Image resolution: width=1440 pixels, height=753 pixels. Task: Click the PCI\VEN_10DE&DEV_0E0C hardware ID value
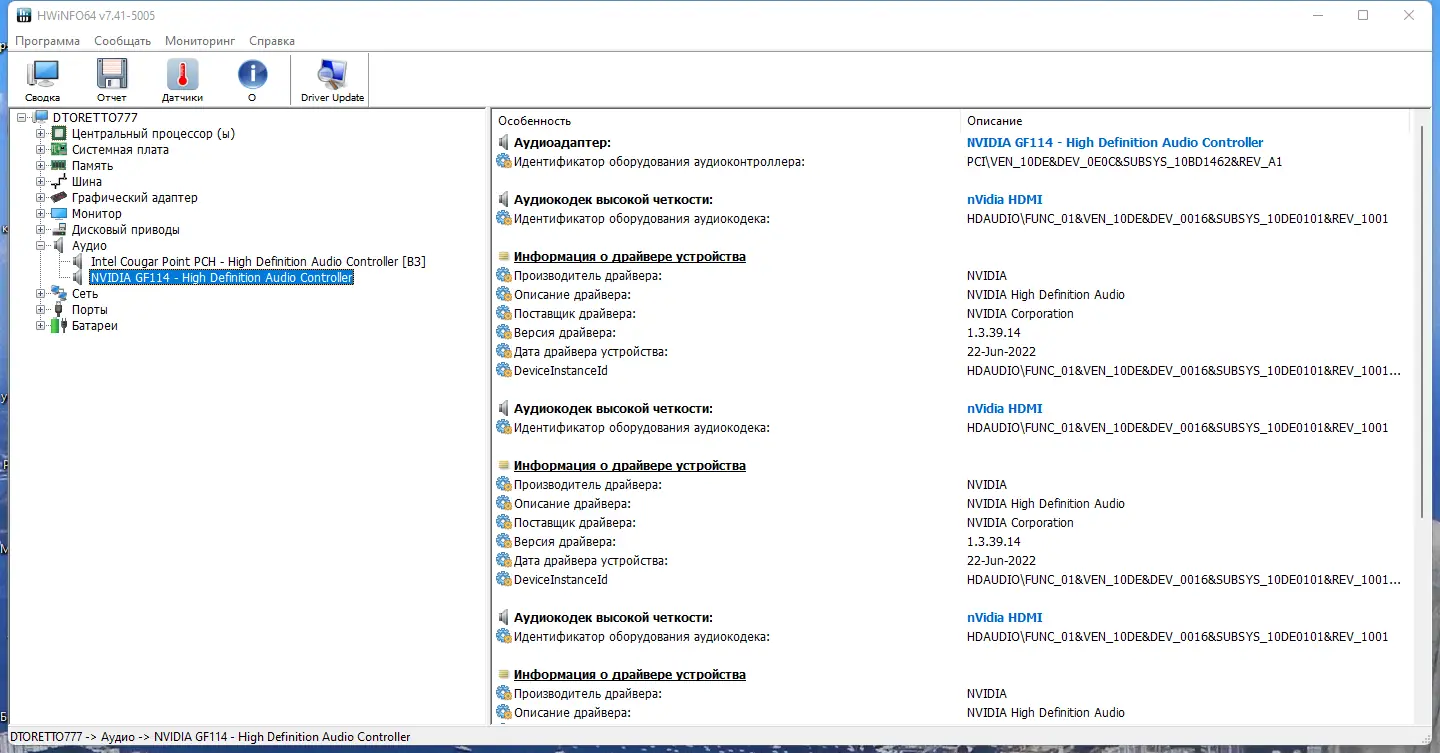pyautogui.click(x=1124, y=162)
